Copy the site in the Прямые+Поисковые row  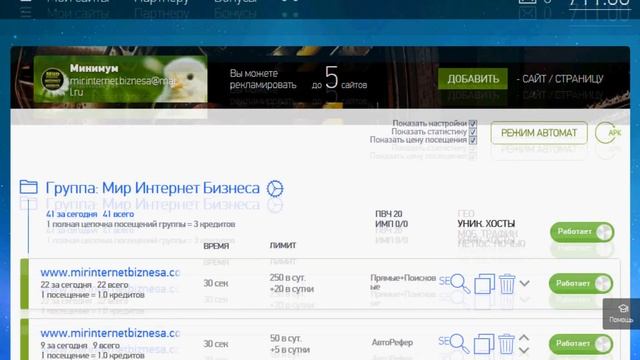(x=484, y=283)
